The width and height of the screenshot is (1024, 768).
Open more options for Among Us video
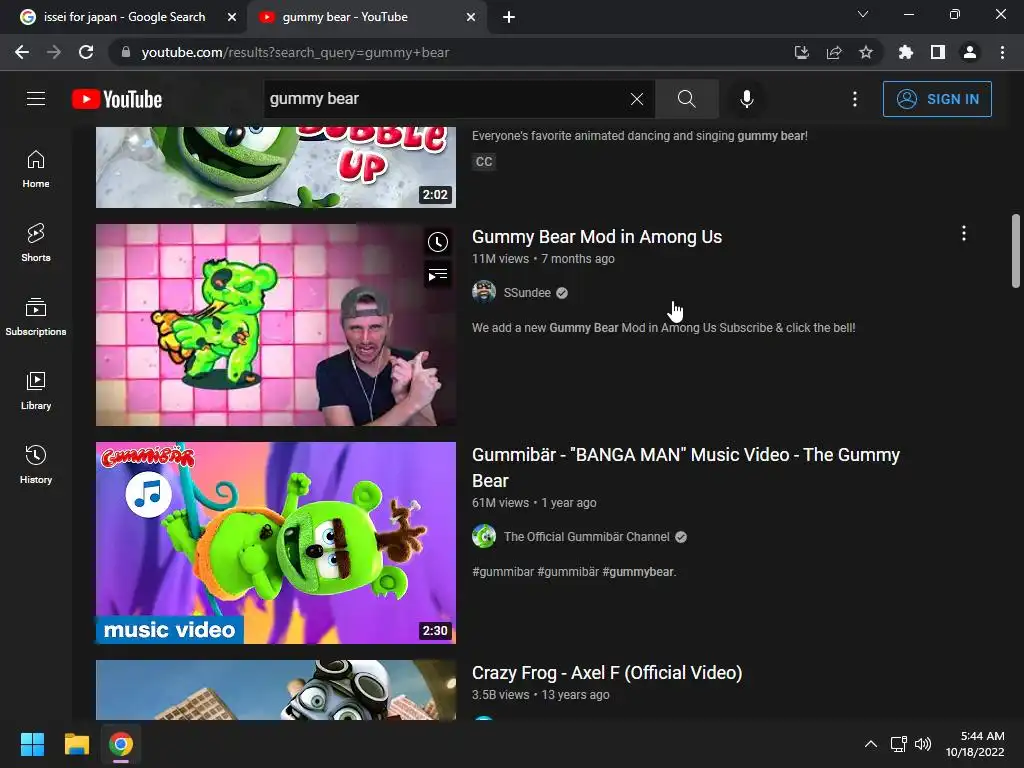(964, 234)
